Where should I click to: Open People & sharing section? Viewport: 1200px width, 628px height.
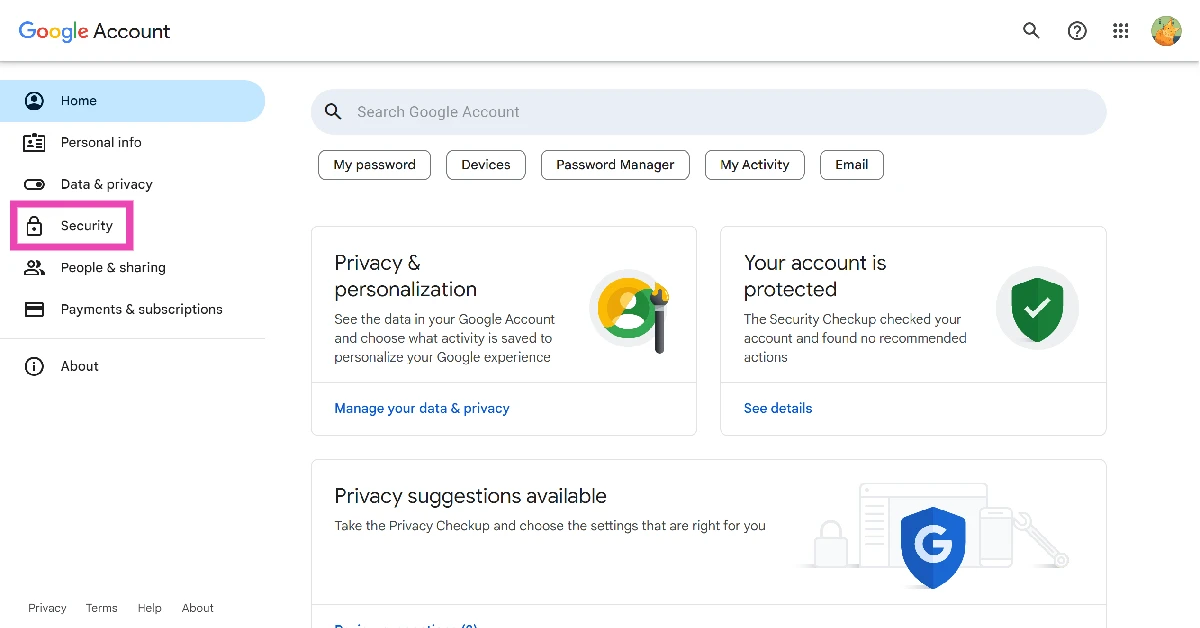[113, 268]
